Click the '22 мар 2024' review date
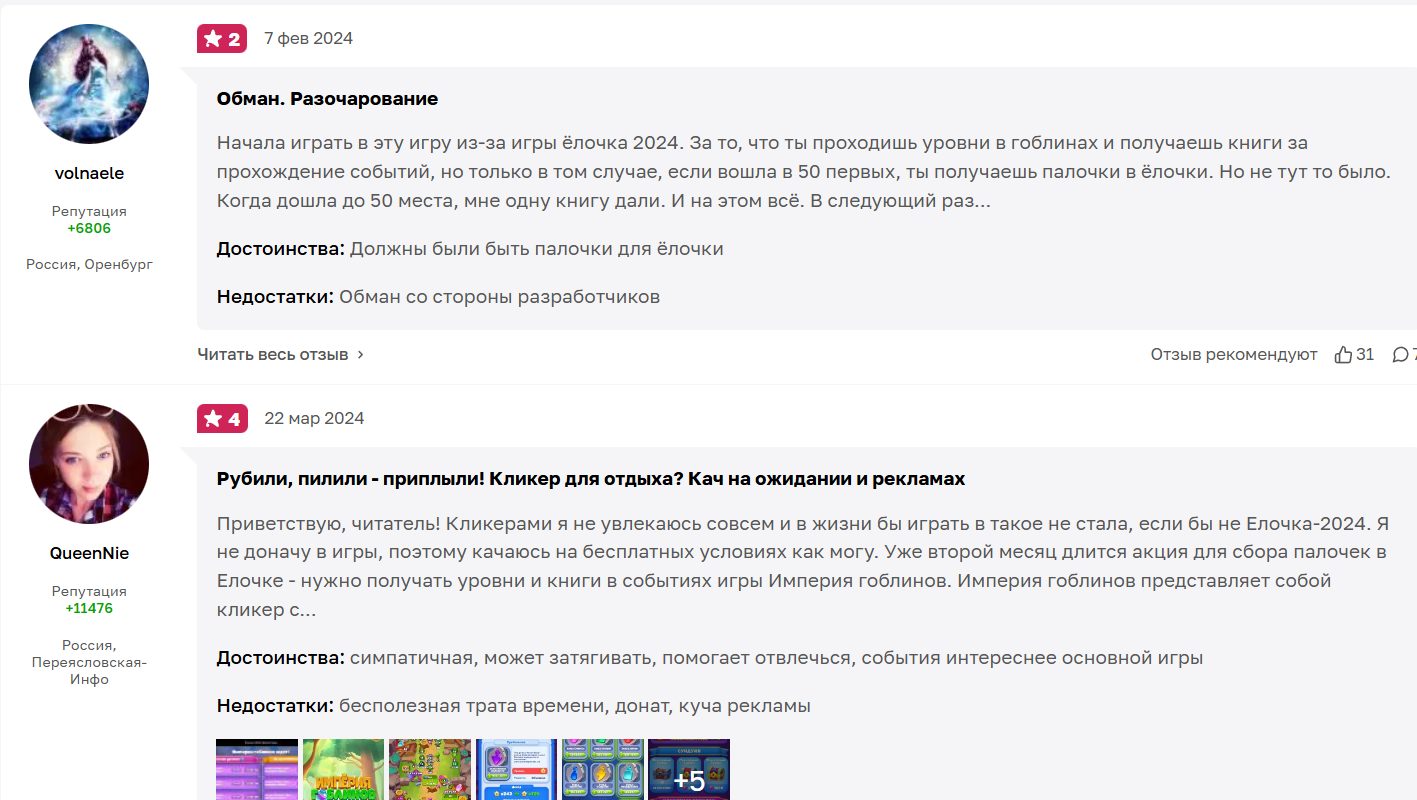The width and height of the screenshot is (1417, 800). click(314, 419)
